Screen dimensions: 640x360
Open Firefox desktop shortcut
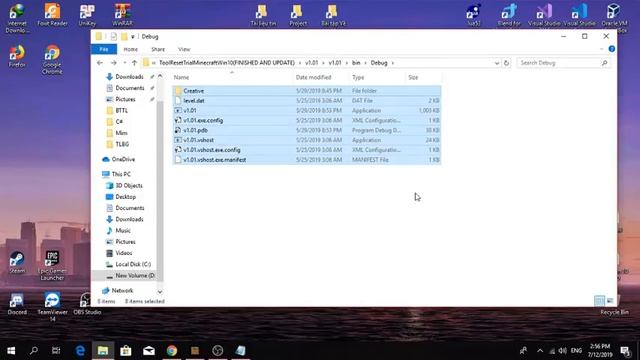(17, 57)
